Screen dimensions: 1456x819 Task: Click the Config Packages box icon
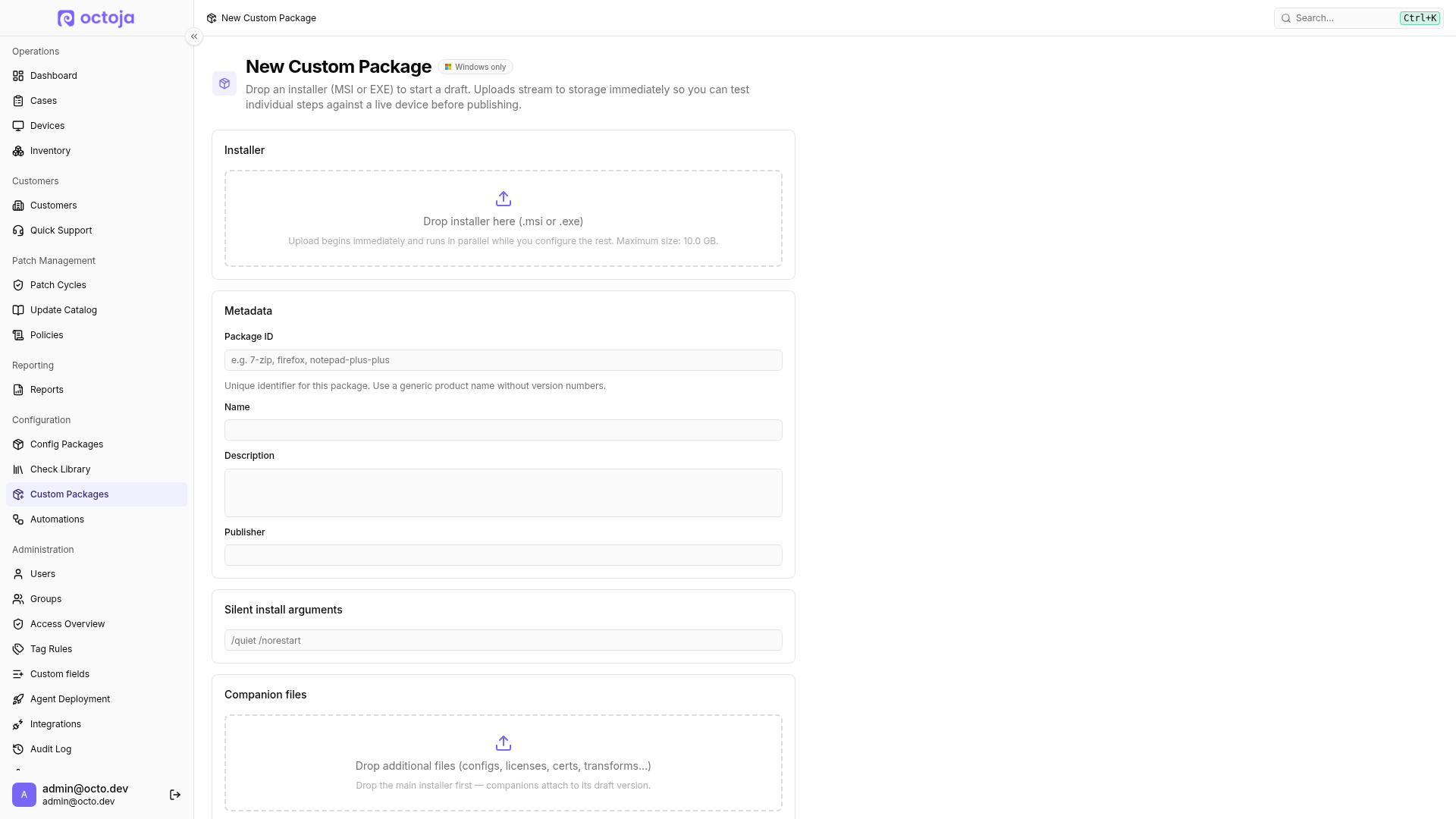click(x=18, y=444)
